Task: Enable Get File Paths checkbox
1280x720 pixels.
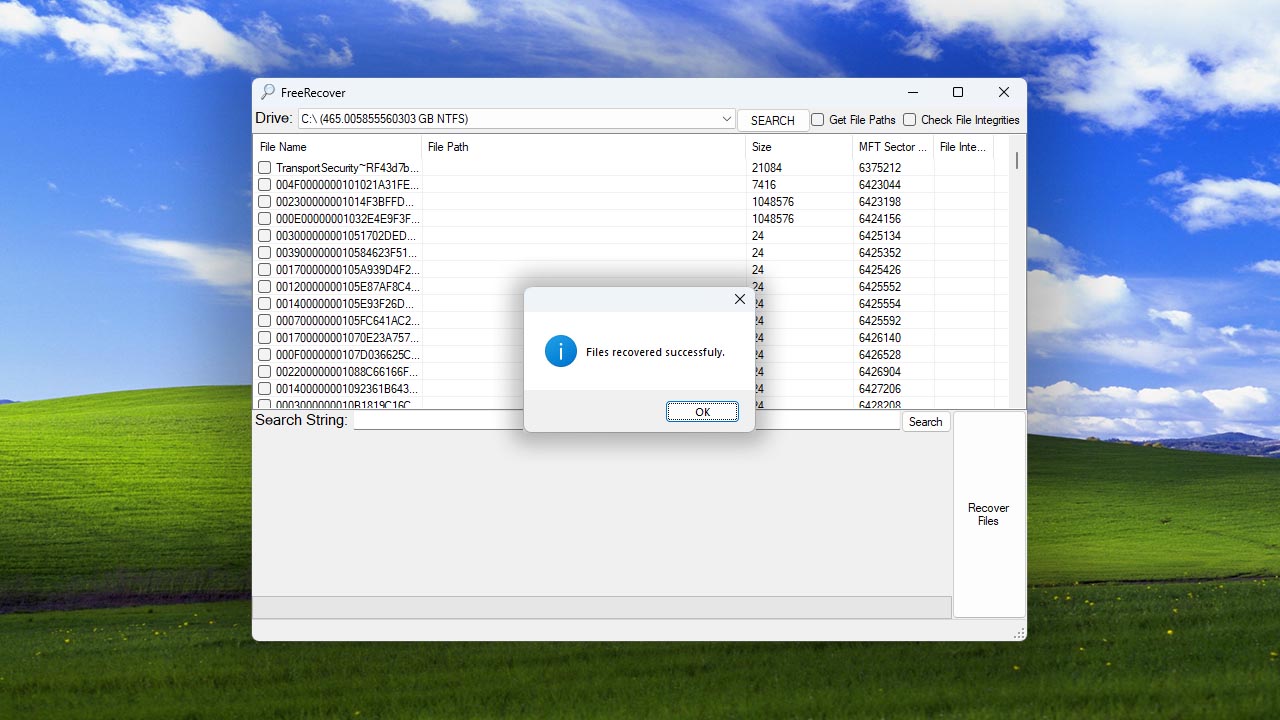Action: coord(817,120)
